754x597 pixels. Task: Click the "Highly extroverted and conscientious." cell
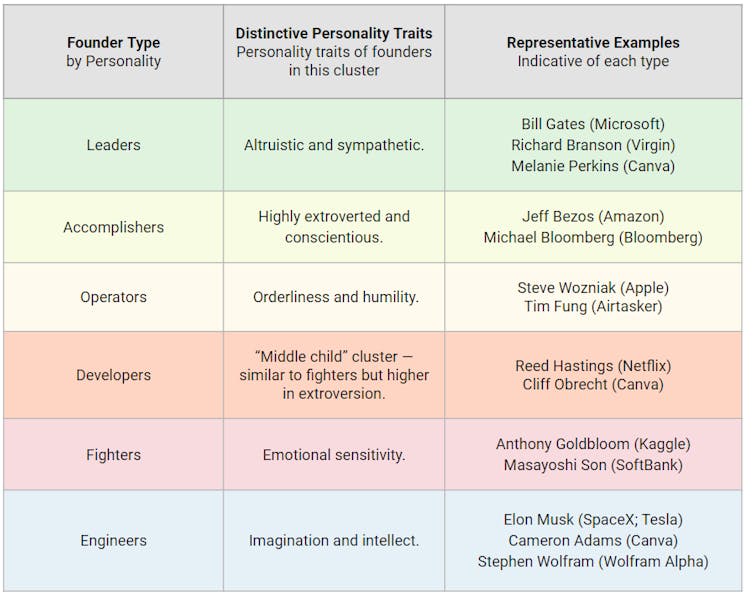333,227
